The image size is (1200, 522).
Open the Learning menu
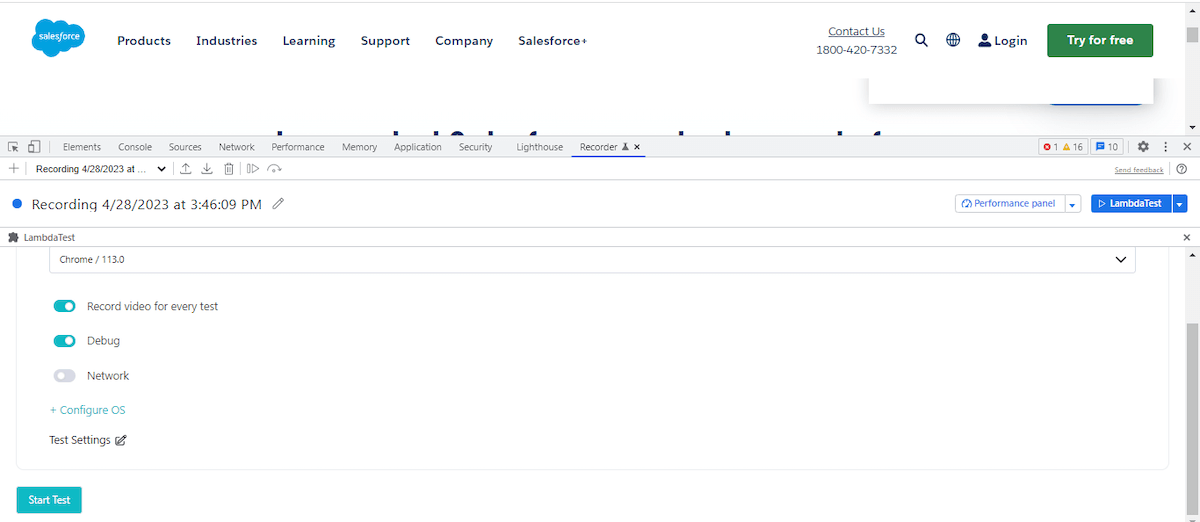click(x=309, y=41)
